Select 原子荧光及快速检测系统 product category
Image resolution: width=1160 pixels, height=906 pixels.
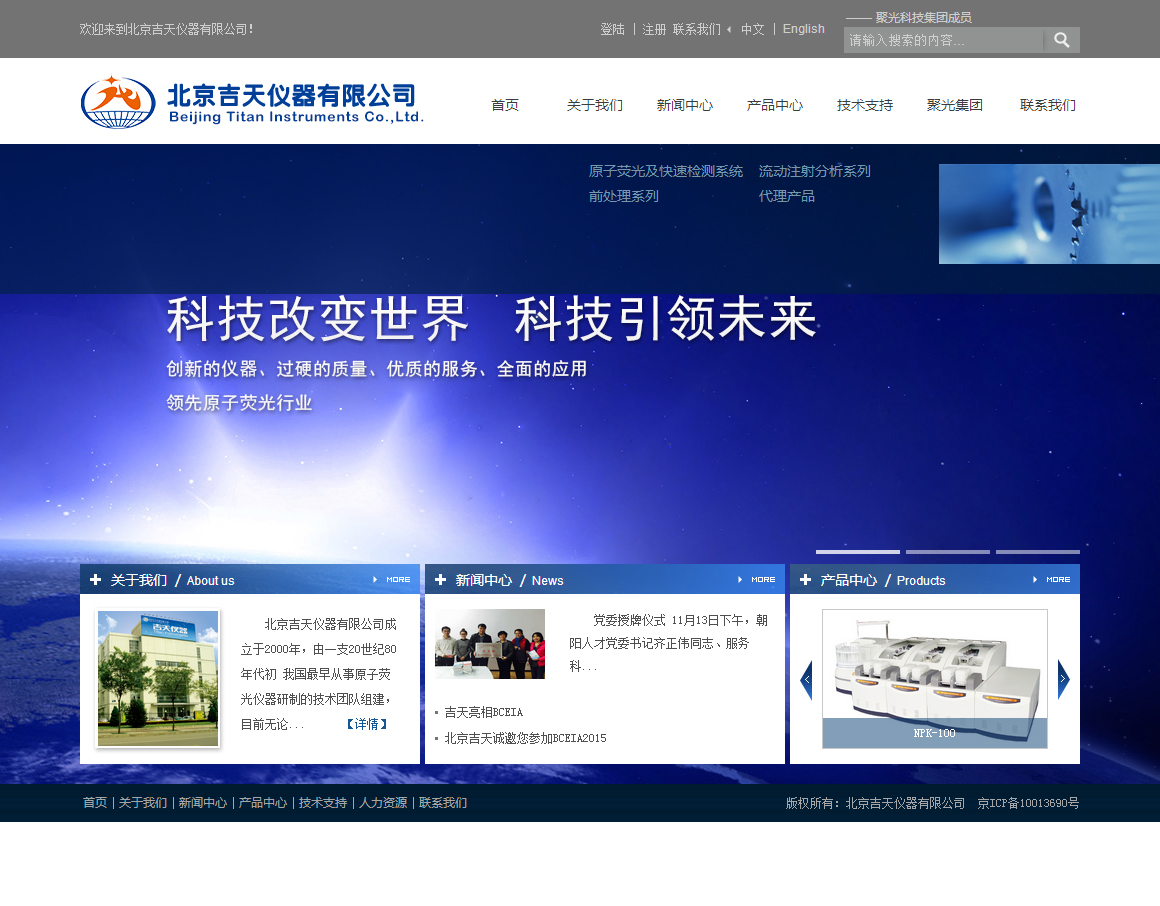click(666, 172)
